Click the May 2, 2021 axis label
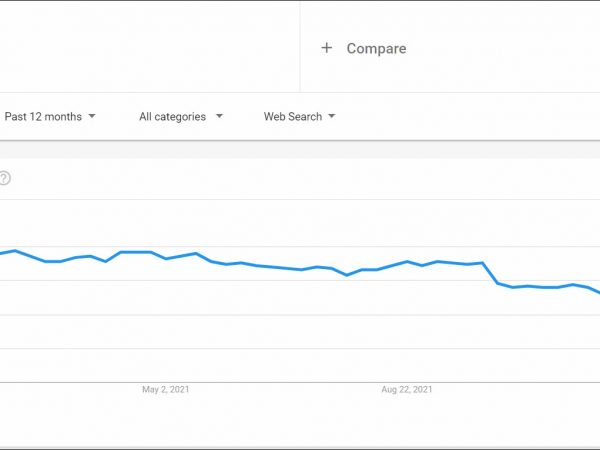The image size is (600, 450). 166,389
